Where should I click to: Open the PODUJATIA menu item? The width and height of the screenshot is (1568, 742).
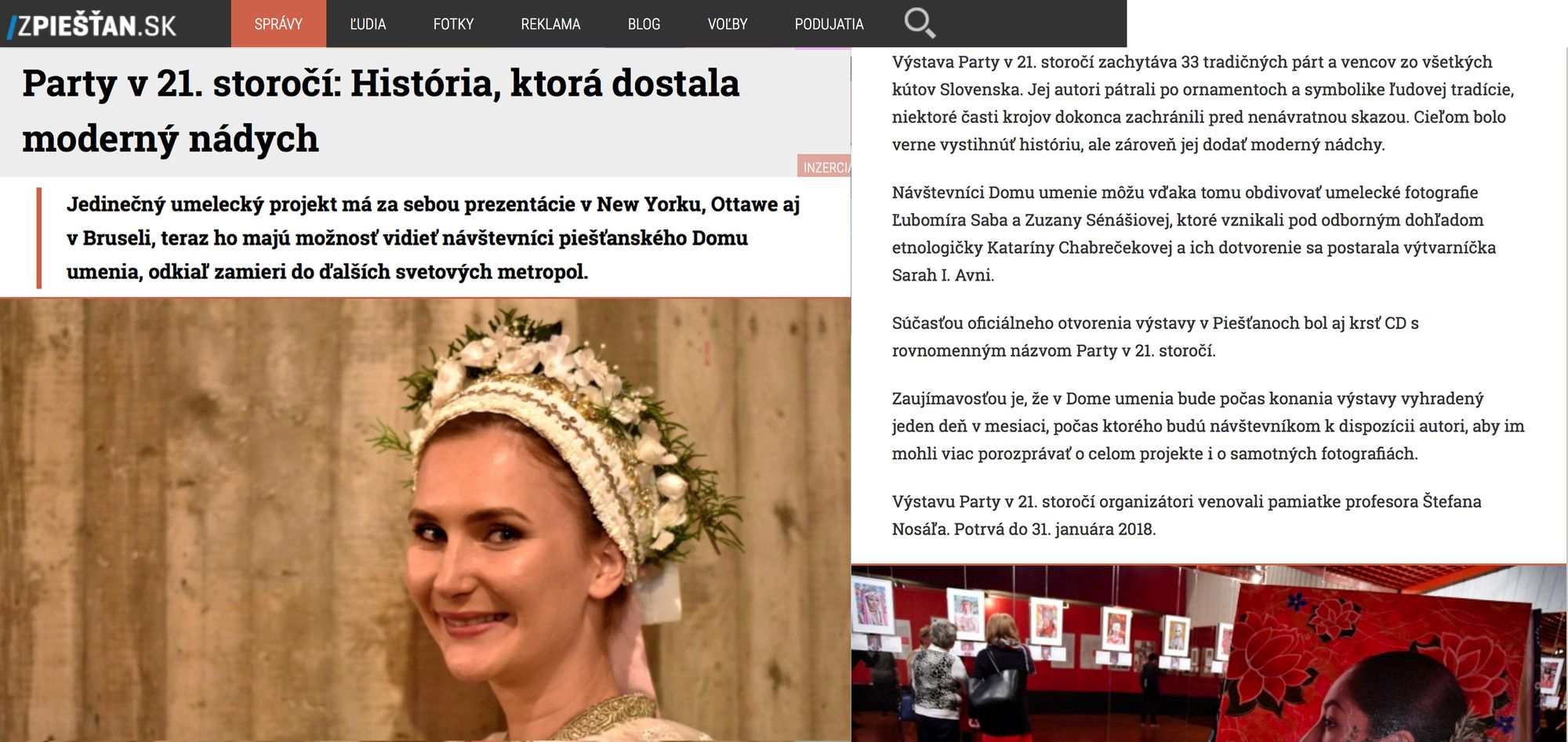pos(829,24)
